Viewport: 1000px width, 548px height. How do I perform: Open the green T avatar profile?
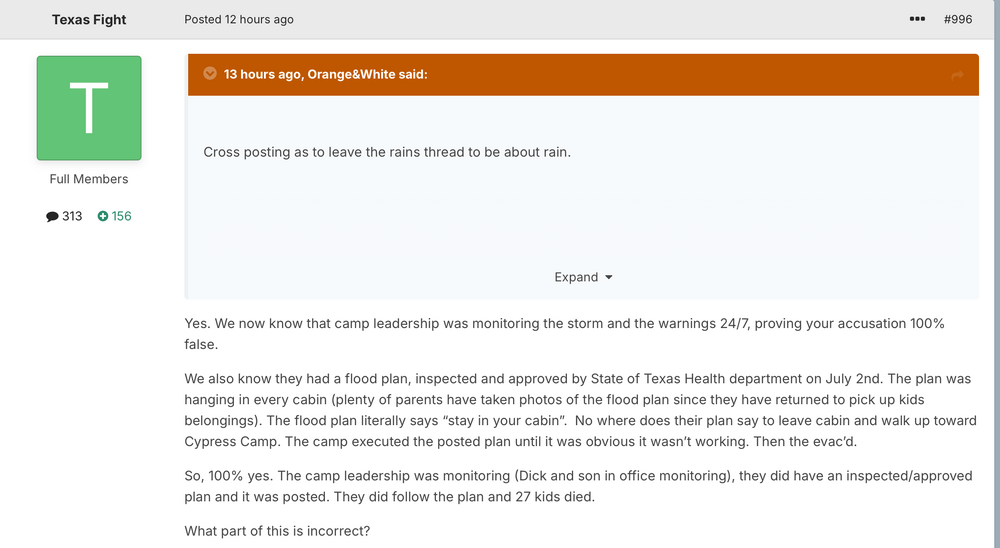coord(89,108)
